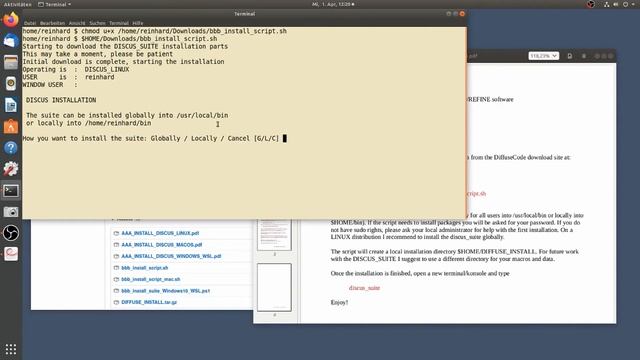This screenshot has height=360, width=640.
Task: Open the power icon in top bar
Action: pos(625,4)
